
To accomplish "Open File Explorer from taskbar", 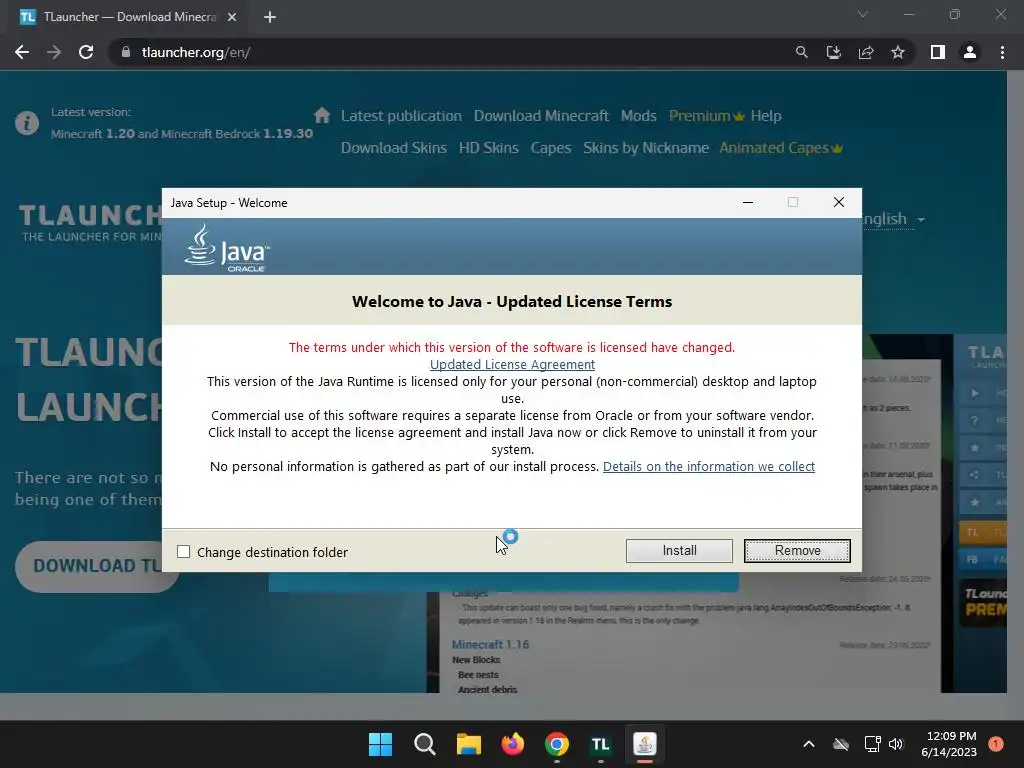I will pos(468,744).
